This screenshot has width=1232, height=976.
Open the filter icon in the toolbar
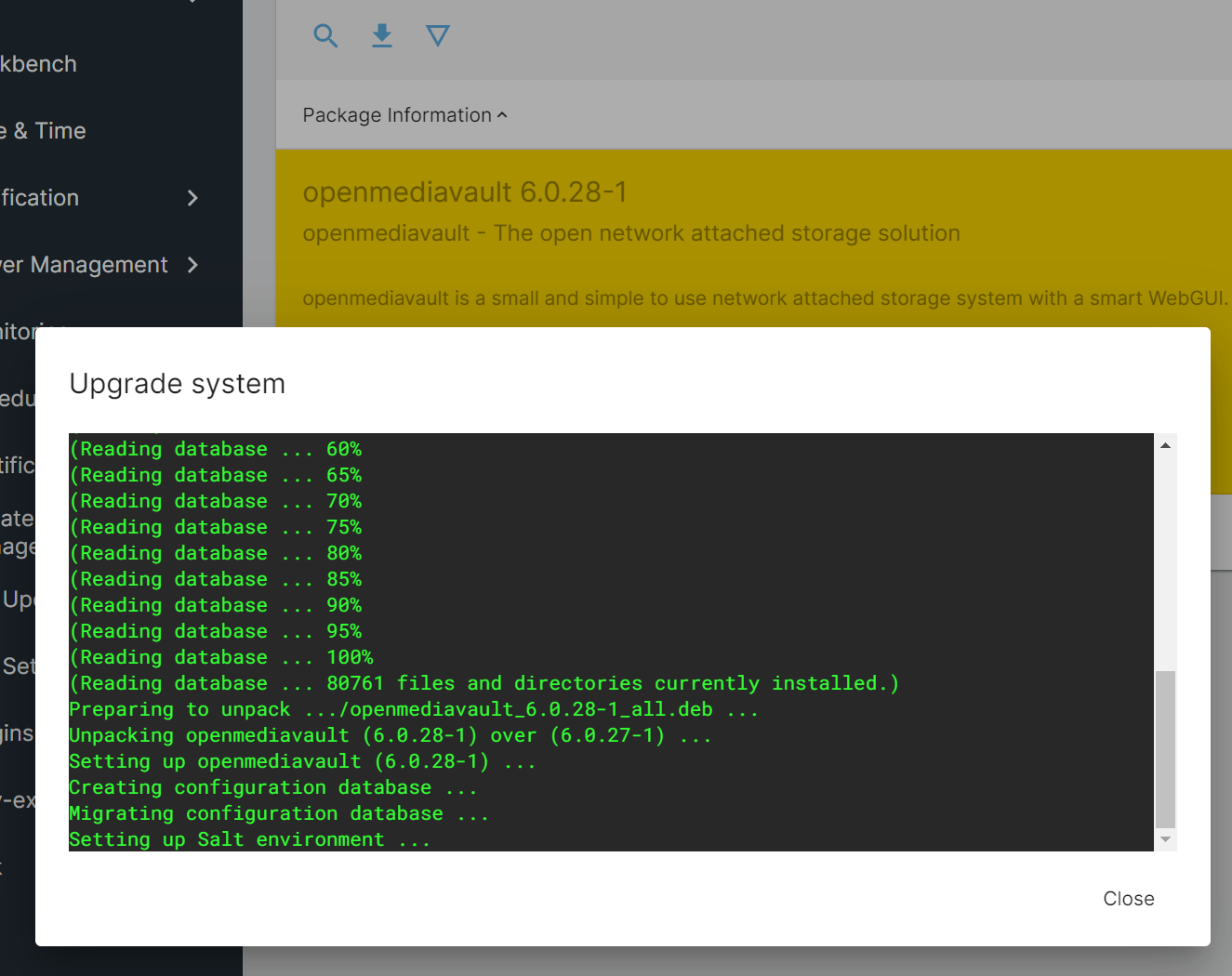point(437,35)
